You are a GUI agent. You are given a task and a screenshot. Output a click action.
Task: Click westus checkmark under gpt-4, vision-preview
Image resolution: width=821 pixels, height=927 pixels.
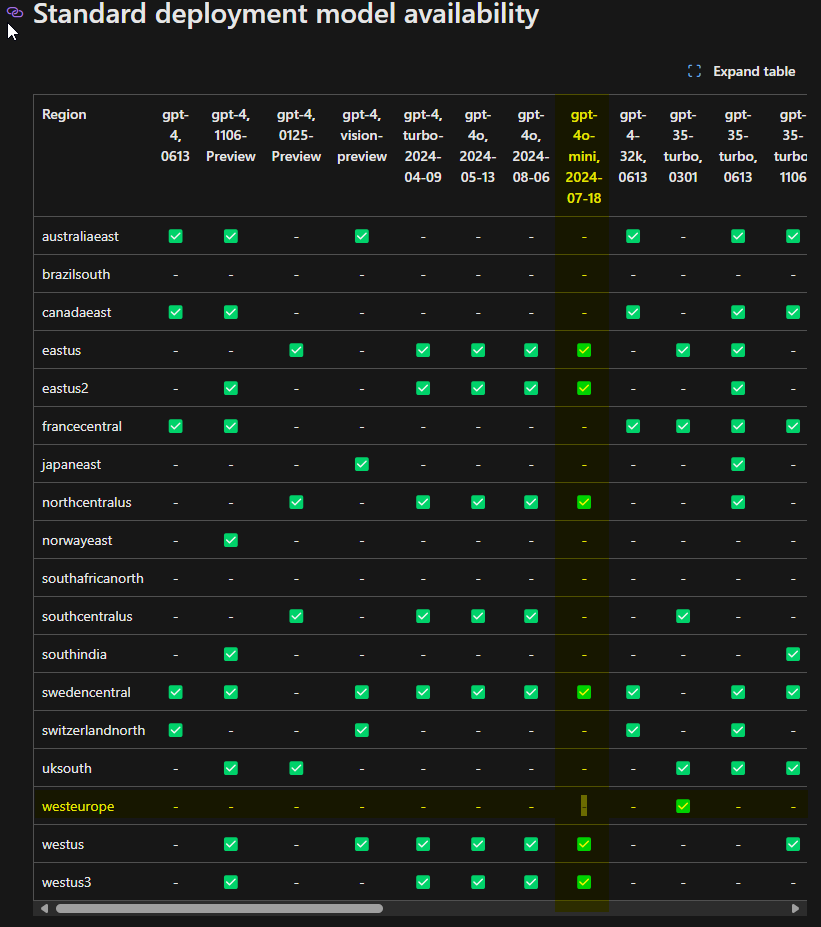coord(362,845)
